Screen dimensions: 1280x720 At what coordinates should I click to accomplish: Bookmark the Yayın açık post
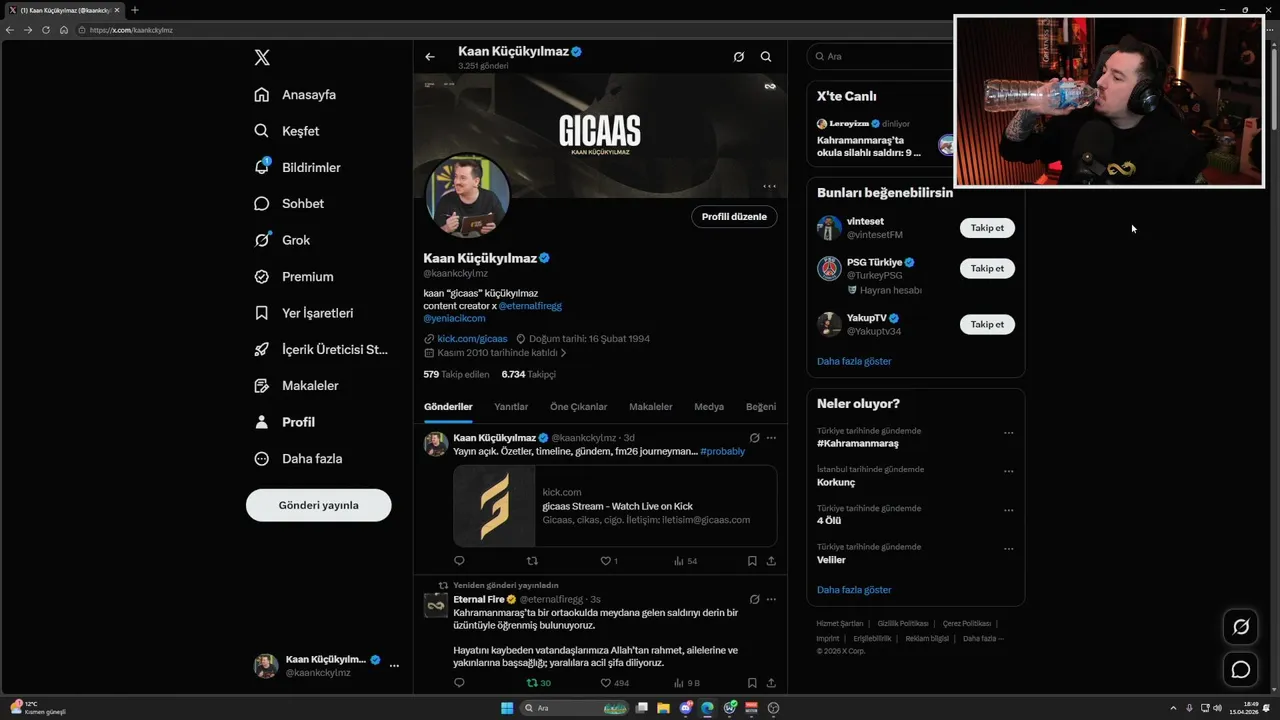tap(752, 561)
